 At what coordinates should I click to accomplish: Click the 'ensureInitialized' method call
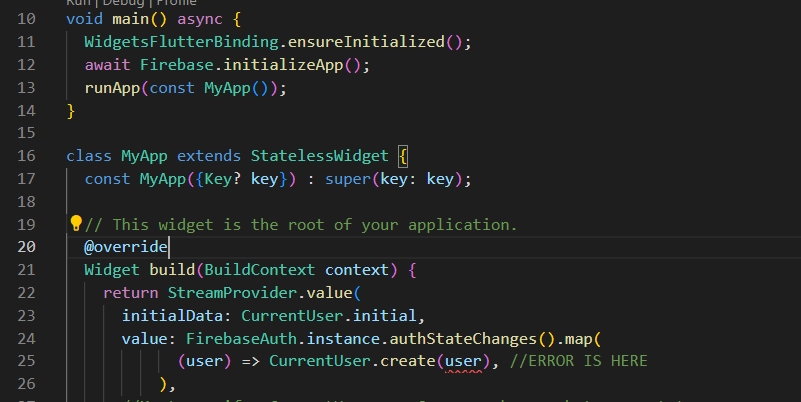(366, 42)
